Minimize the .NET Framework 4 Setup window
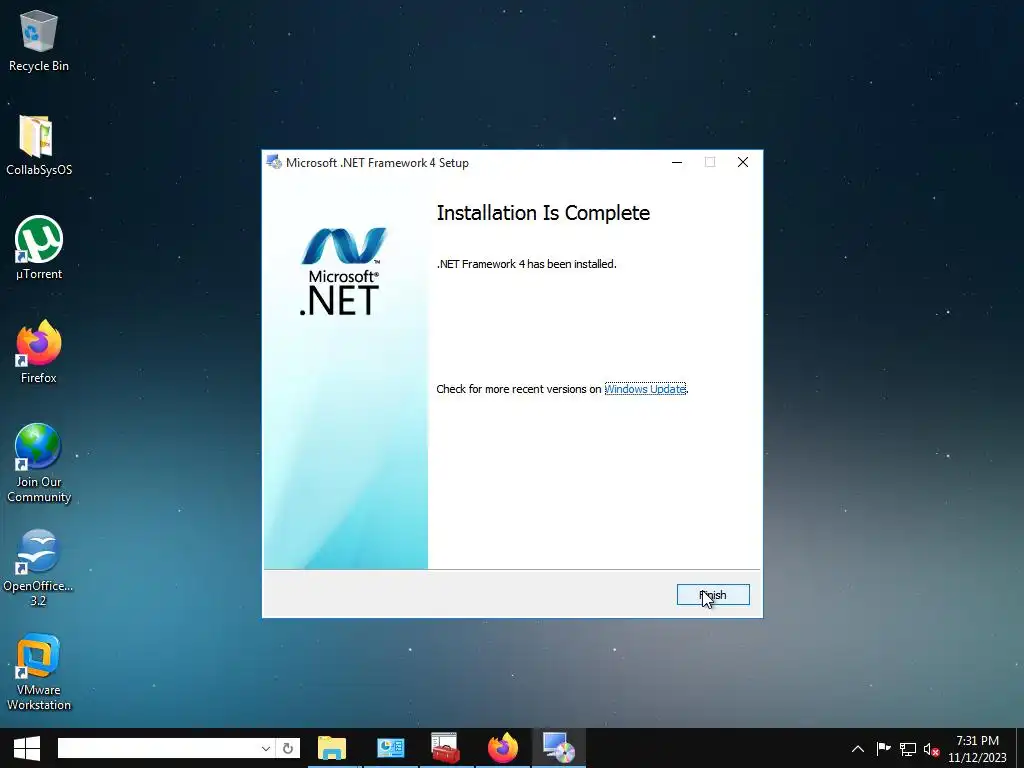The height and width of the screenshot is (768, 1024). [677, 162]
